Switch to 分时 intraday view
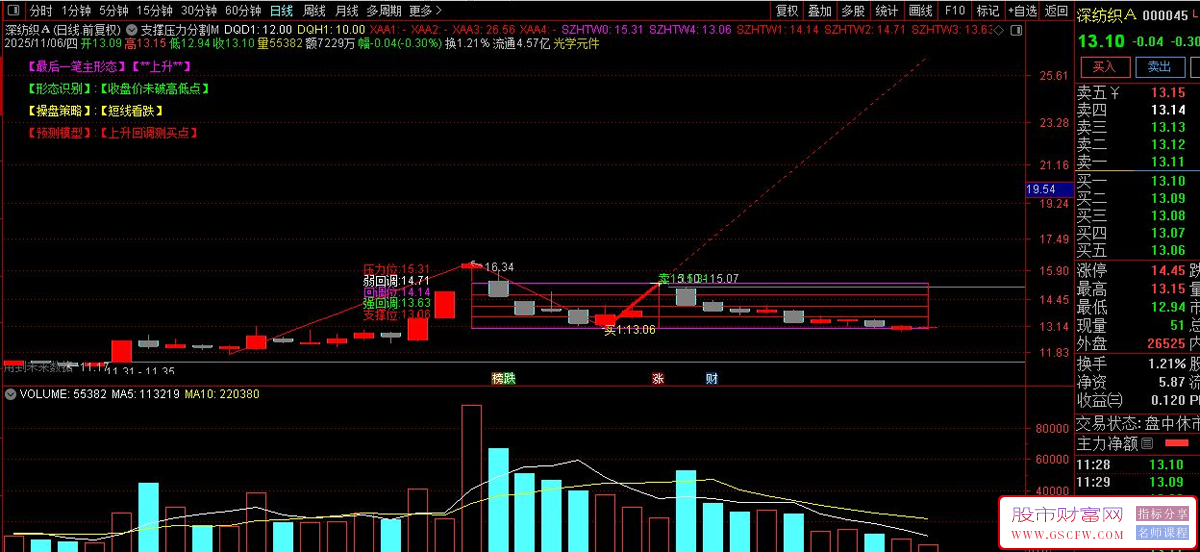1200x552 pixels. [40, 11]
